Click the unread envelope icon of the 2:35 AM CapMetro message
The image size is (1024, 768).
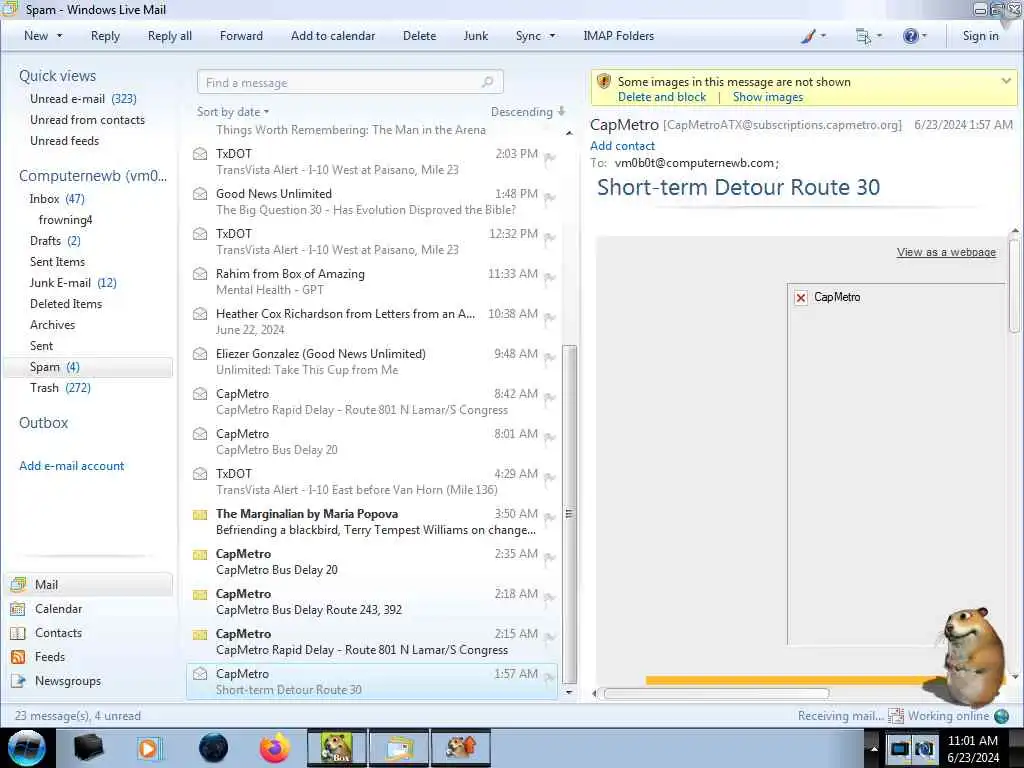(200, 555)
